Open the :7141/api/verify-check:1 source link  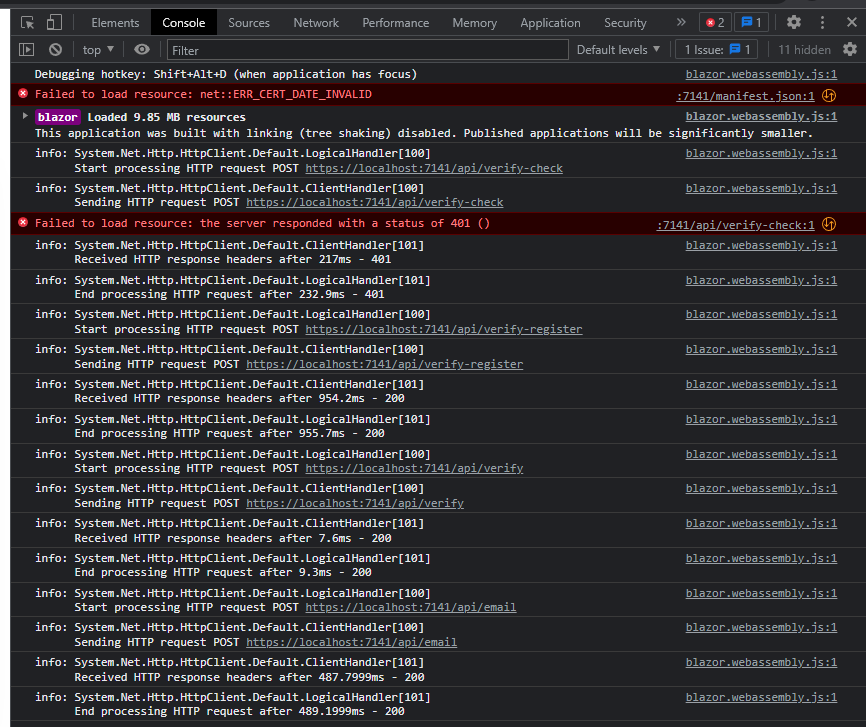735,225
